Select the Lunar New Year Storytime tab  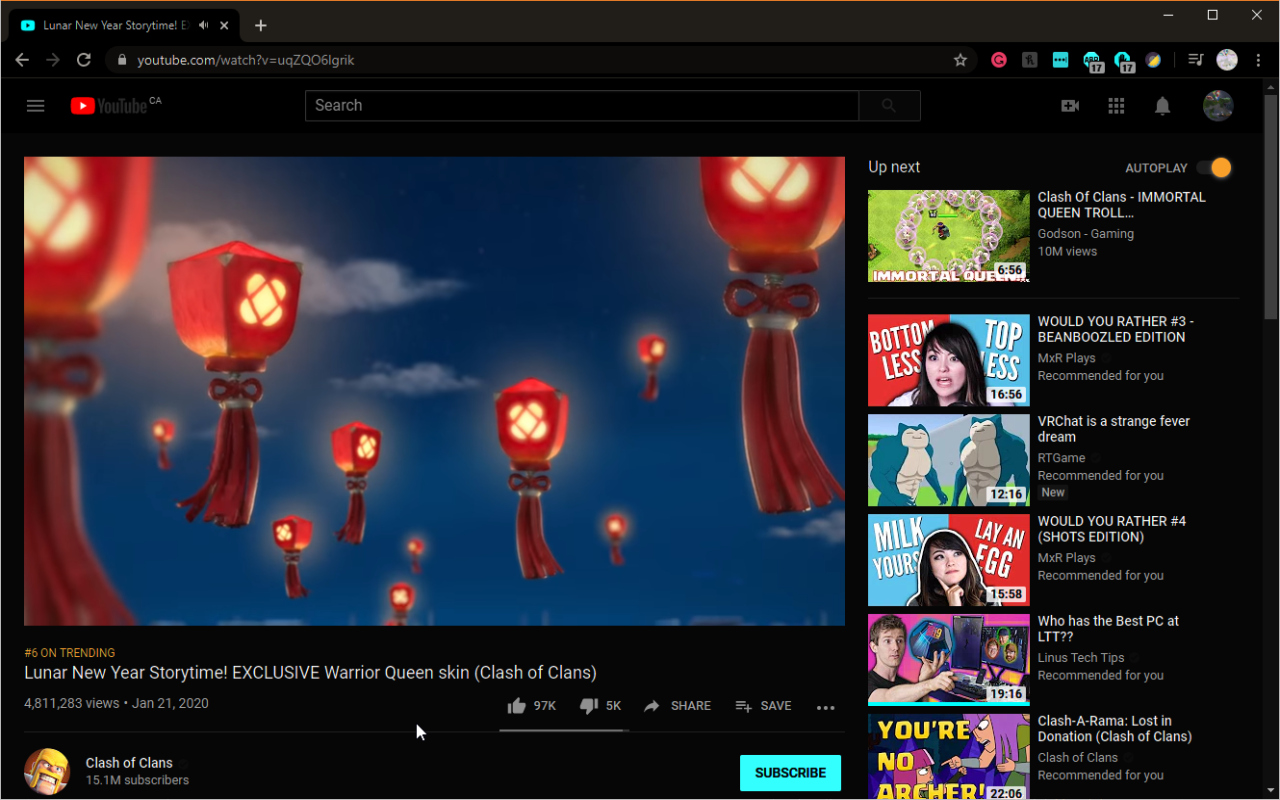tap(125, 25)
